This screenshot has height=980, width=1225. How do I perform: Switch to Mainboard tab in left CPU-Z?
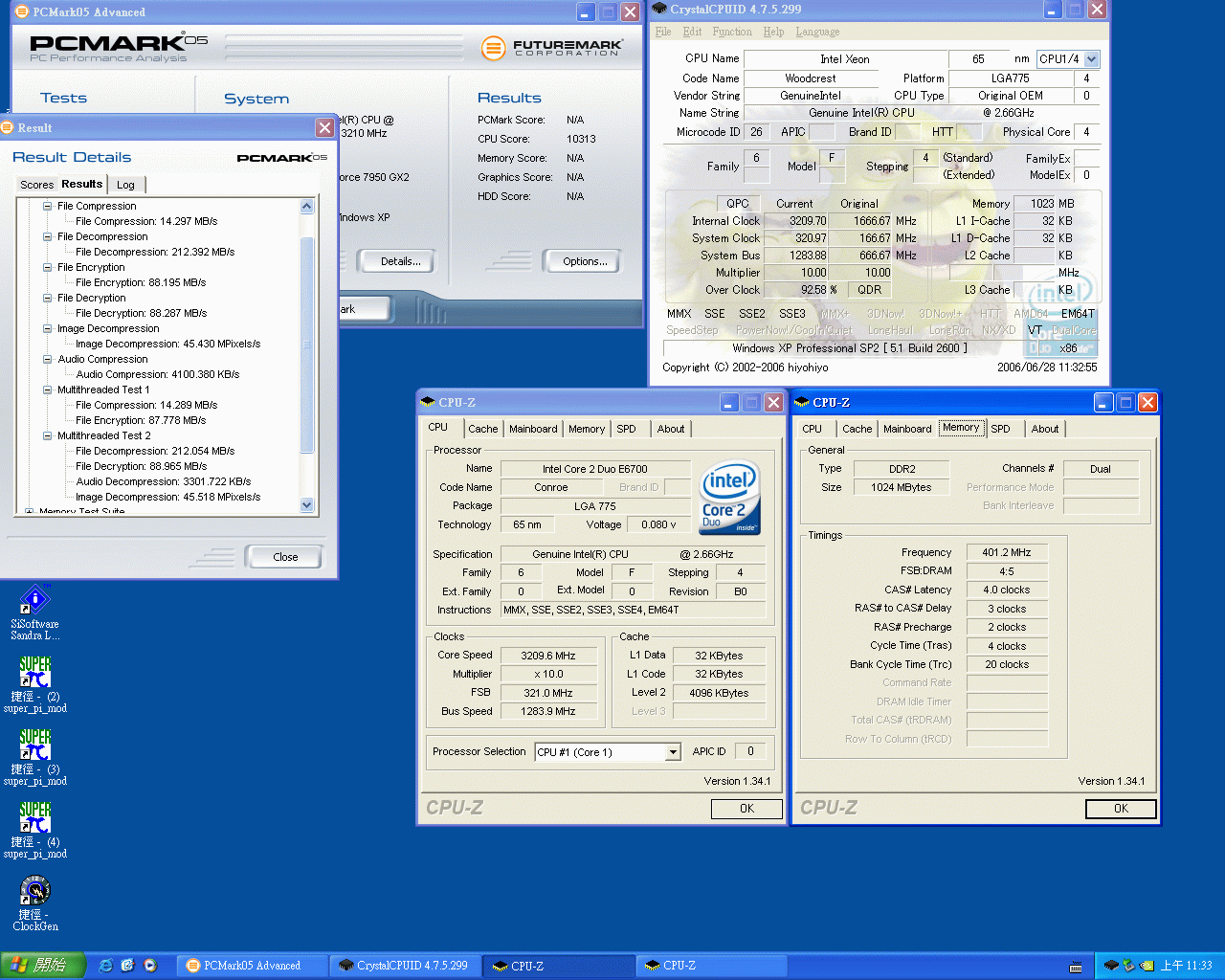tap(533, 429)
